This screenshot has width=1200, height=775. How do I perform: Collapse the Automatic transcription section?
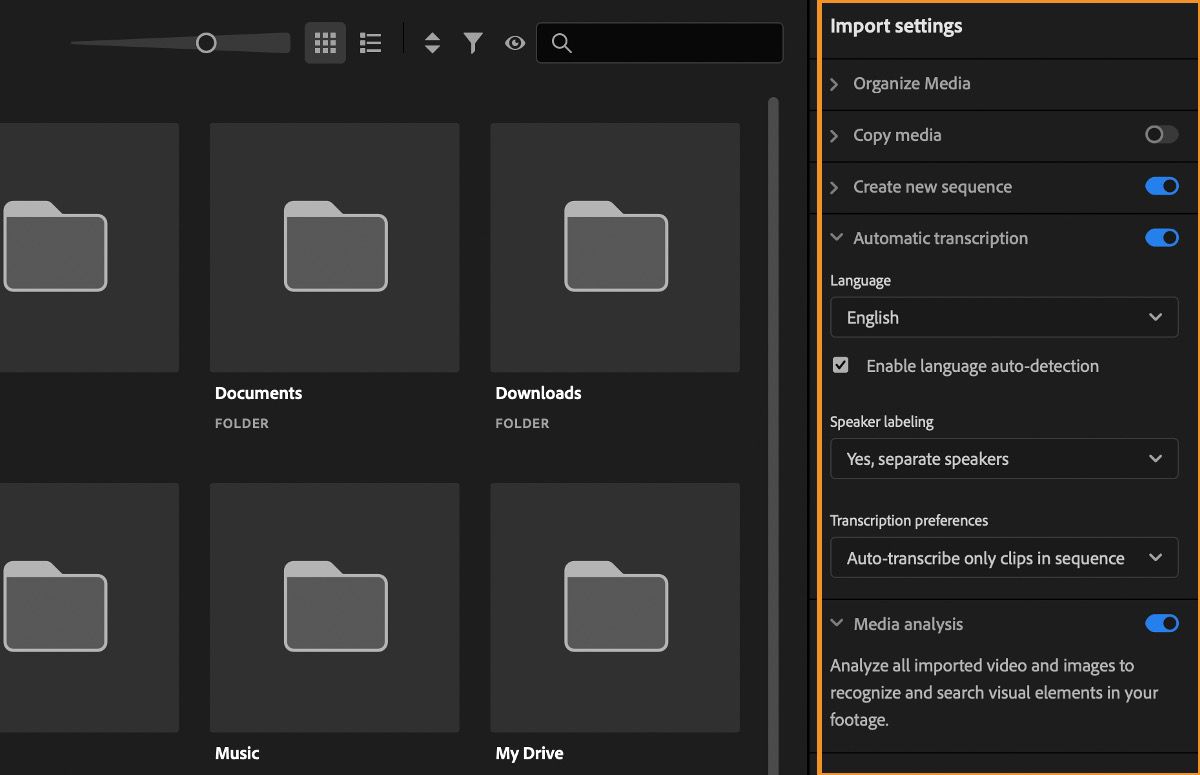(x=836, y=238)
